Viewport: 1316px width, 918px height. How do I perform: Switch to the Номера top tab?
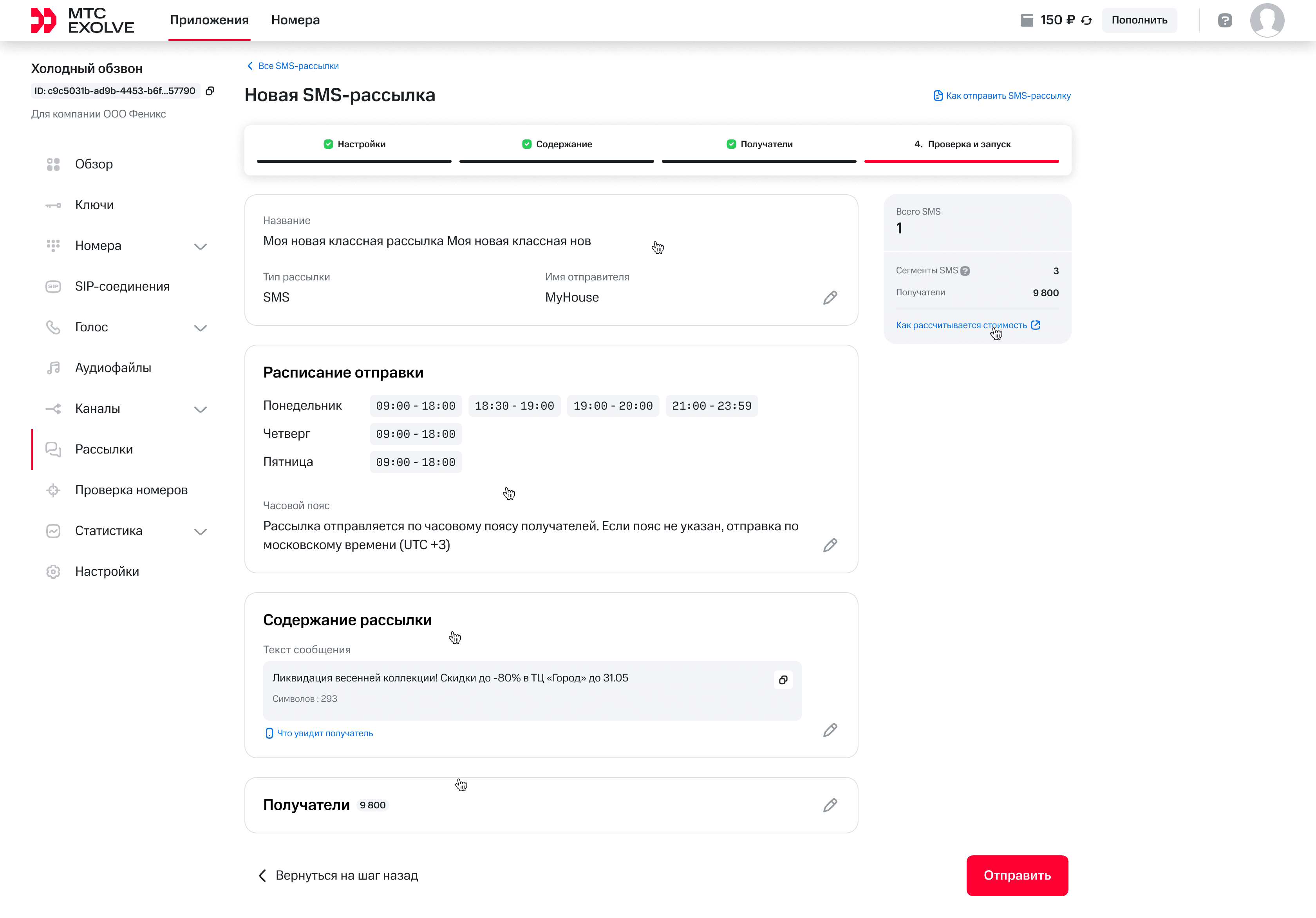295,20
